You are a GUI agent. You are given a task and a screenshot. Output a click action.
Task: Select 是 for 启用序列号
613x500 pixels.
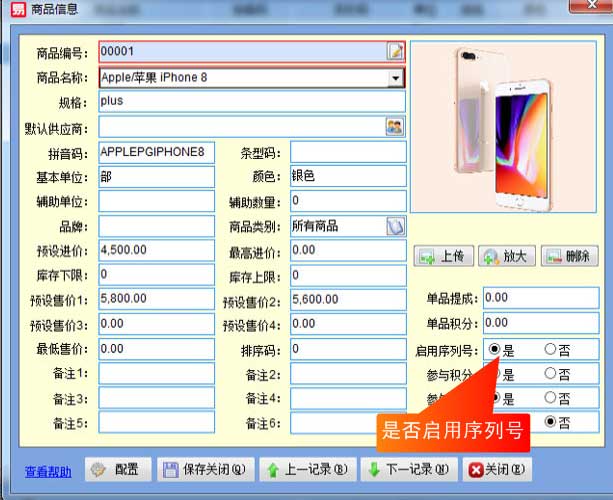pyautogui.click(x=495, y=350)
